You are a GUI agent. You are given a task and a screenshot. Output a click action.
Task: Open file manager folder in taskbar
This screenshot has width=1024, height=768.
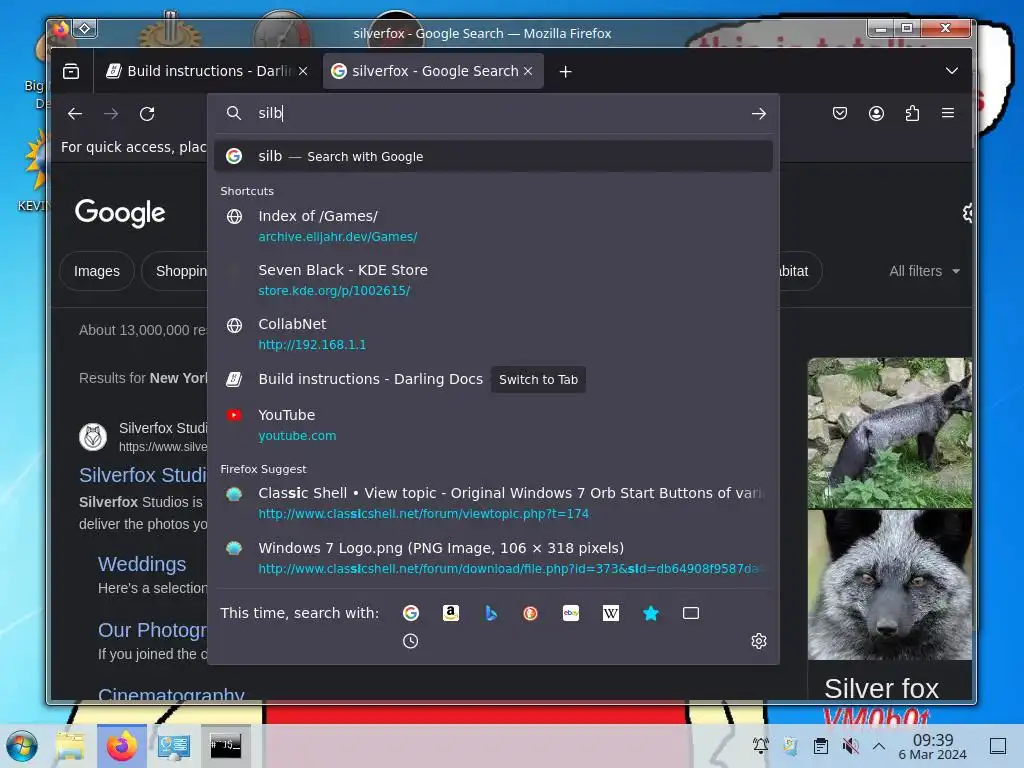click(x=70, y=746)
